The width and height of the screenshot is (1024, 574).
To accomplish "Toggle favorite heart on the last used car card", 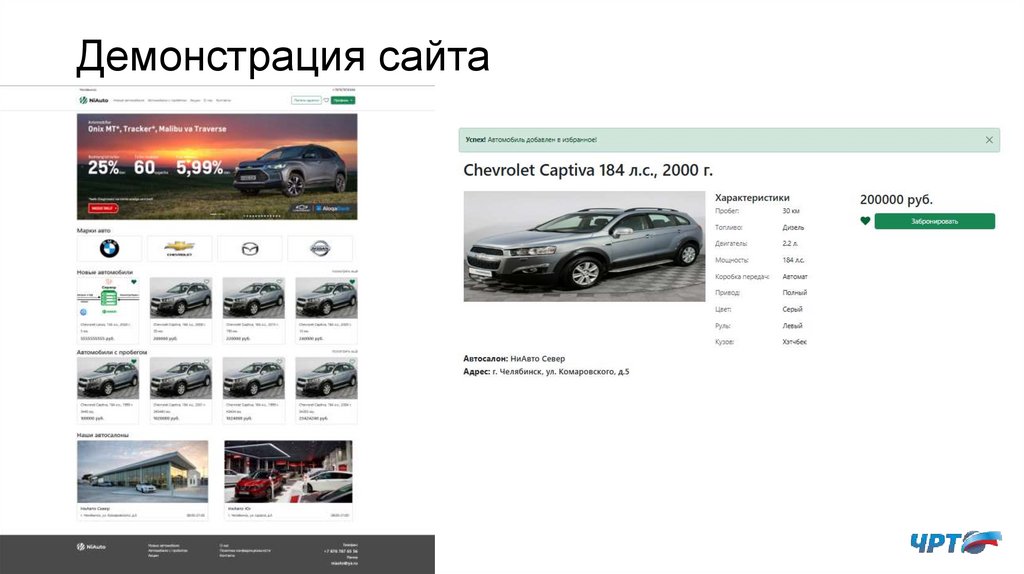I will tap(352, 361).
